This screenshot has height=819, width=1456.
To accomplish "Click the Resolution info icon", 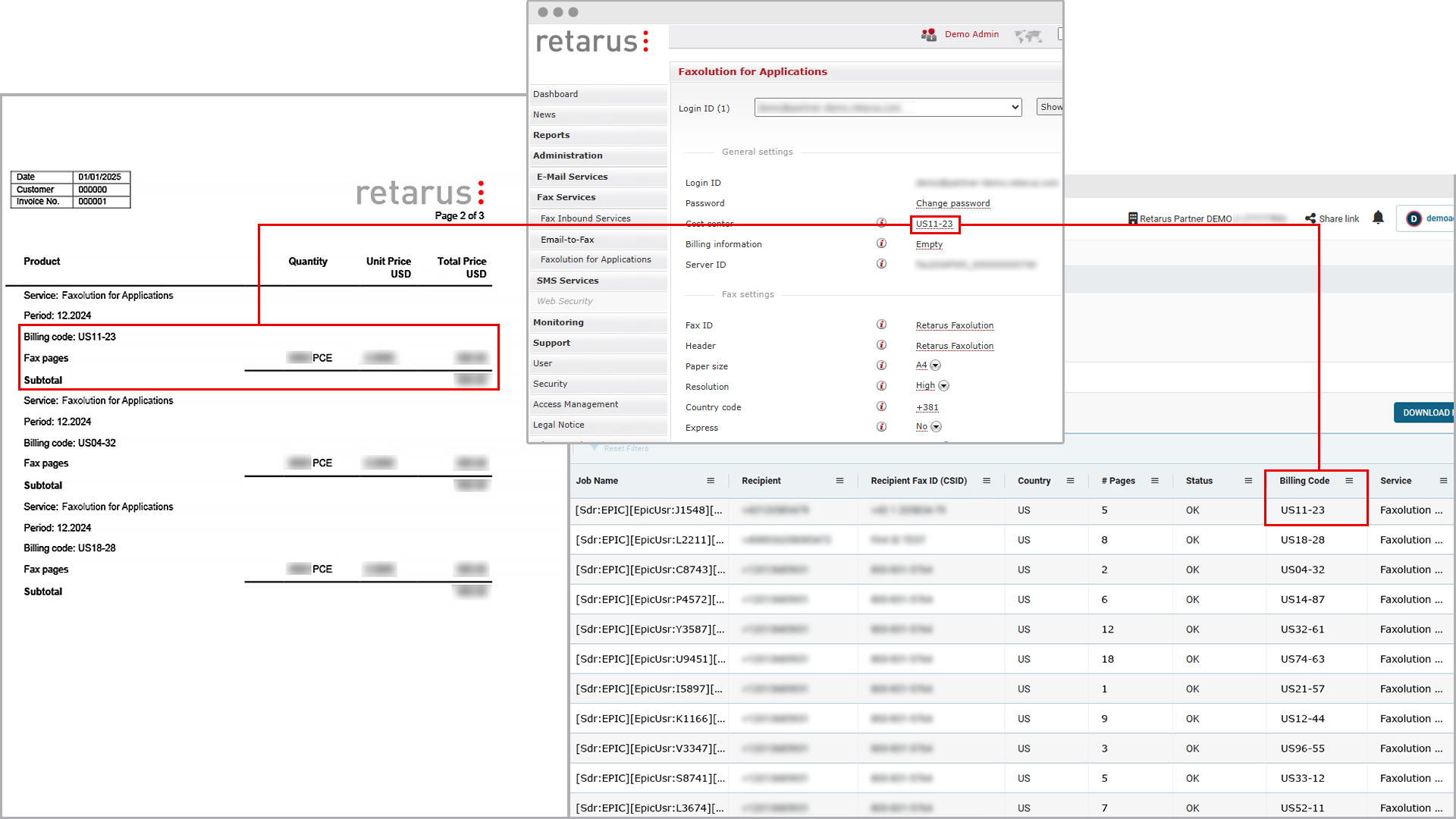I will click(881, 386).
